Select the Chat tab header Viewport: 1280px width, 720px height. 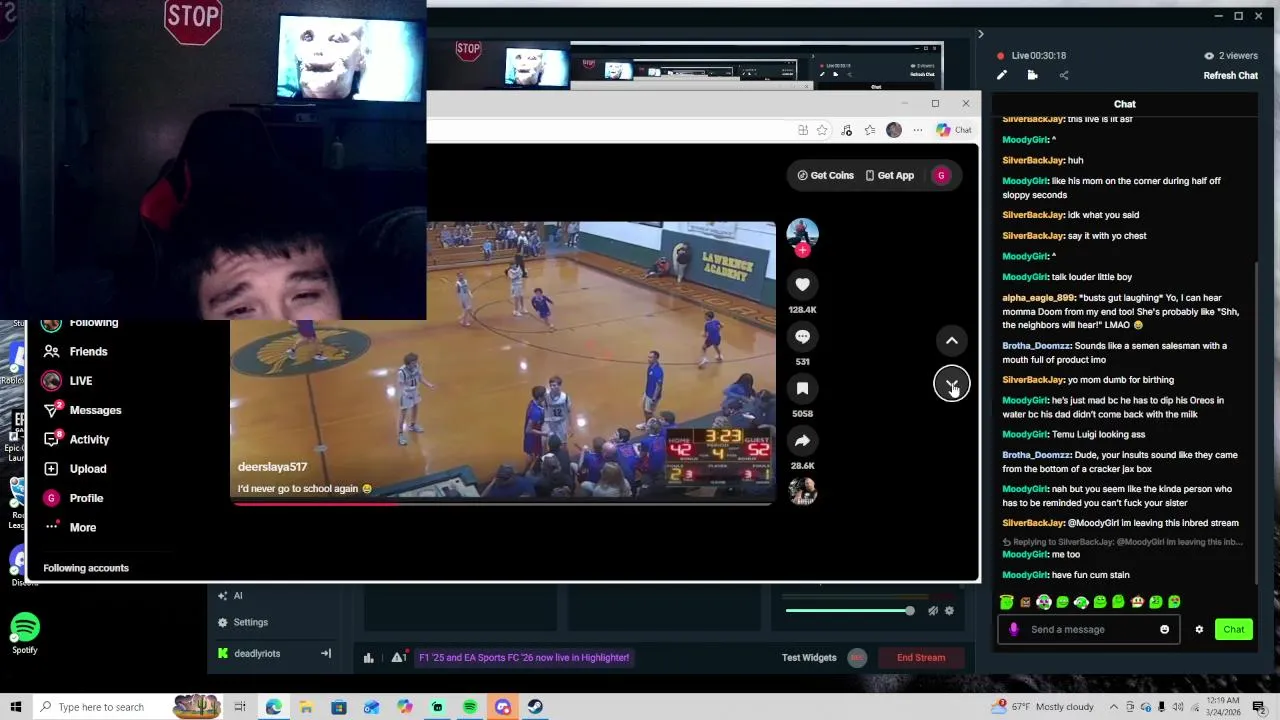[1125, 104]
